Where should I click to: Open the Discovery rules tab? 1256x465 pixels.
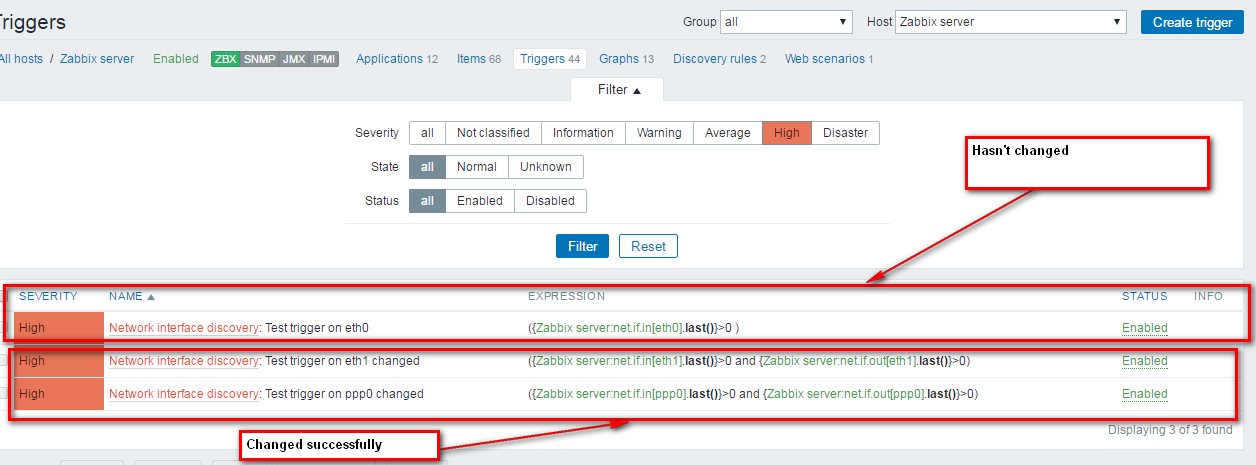click(x=719, y=59)
